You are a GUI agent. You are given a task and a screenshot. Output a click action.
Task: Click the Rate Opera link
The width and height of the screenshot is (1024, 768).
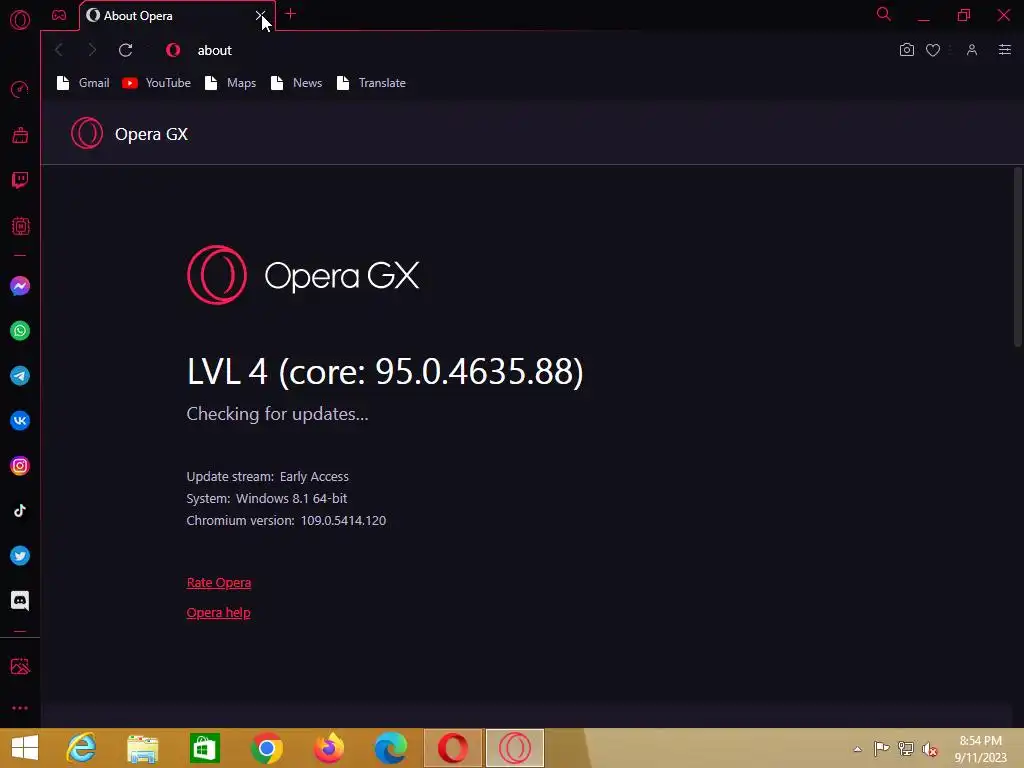pyautogui.click(x=219, y=583)
